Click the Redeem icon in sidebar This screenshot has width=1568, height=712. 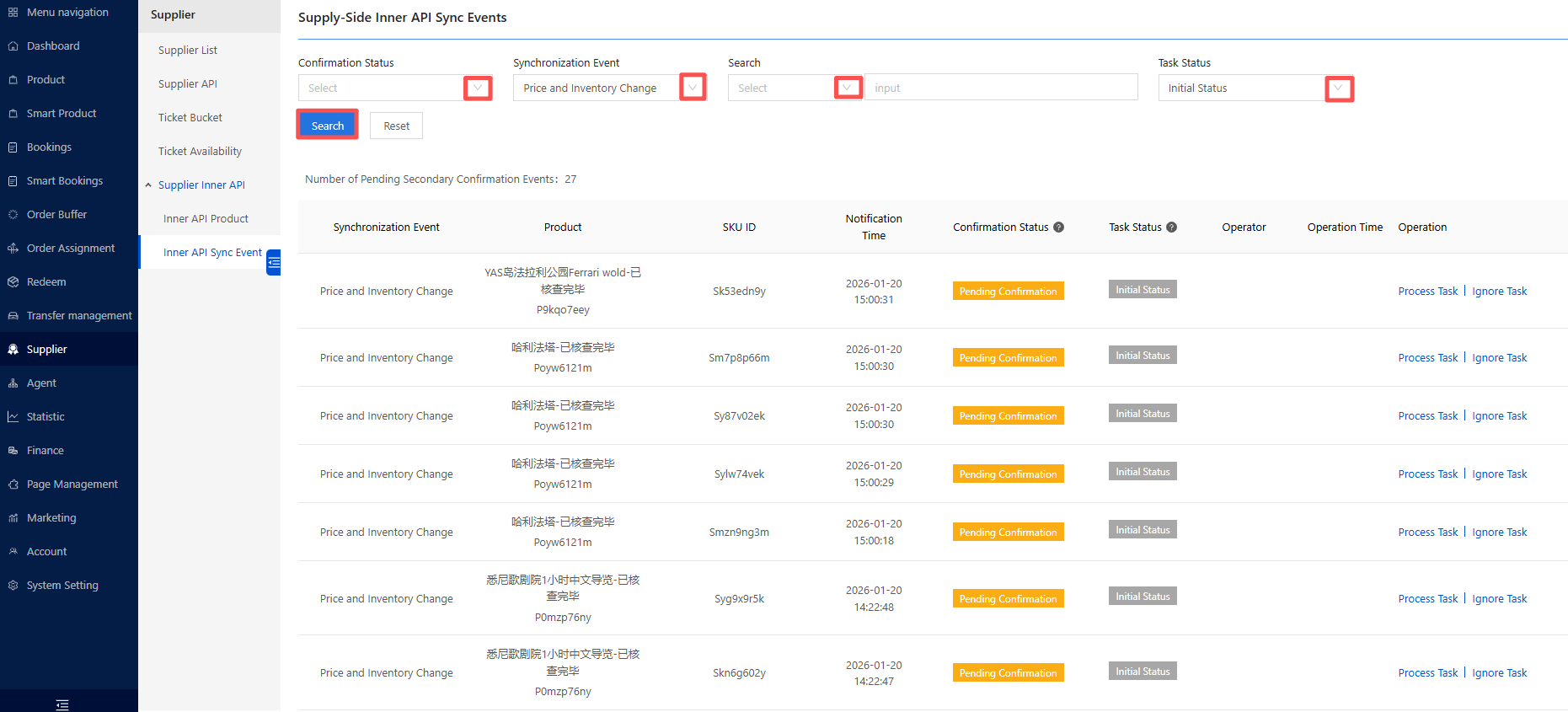(x=13, y=282)
